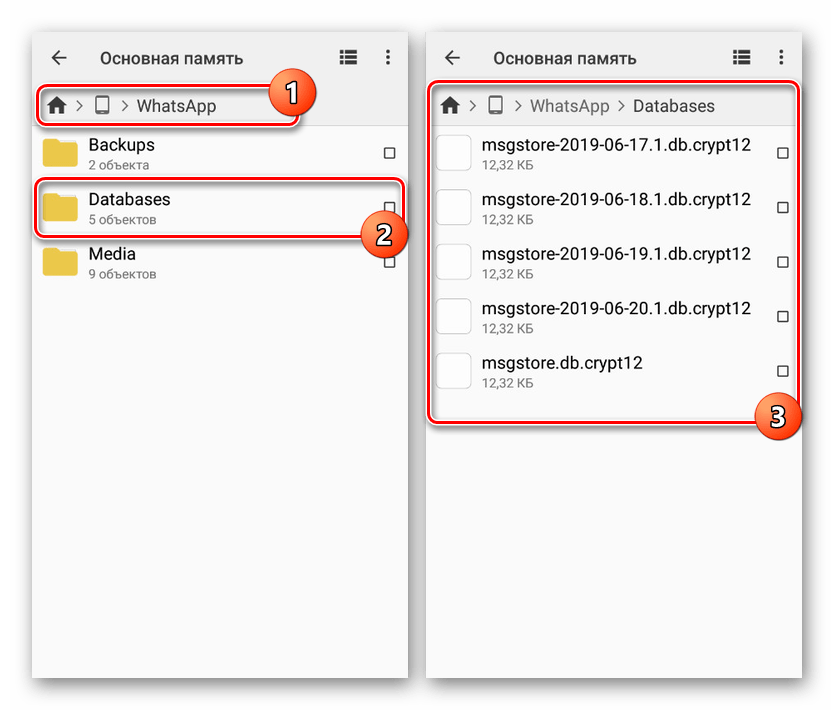Tap home icon in right panel breadcrumb
This screenshot has height=710, width=834.
coord(450,105)
